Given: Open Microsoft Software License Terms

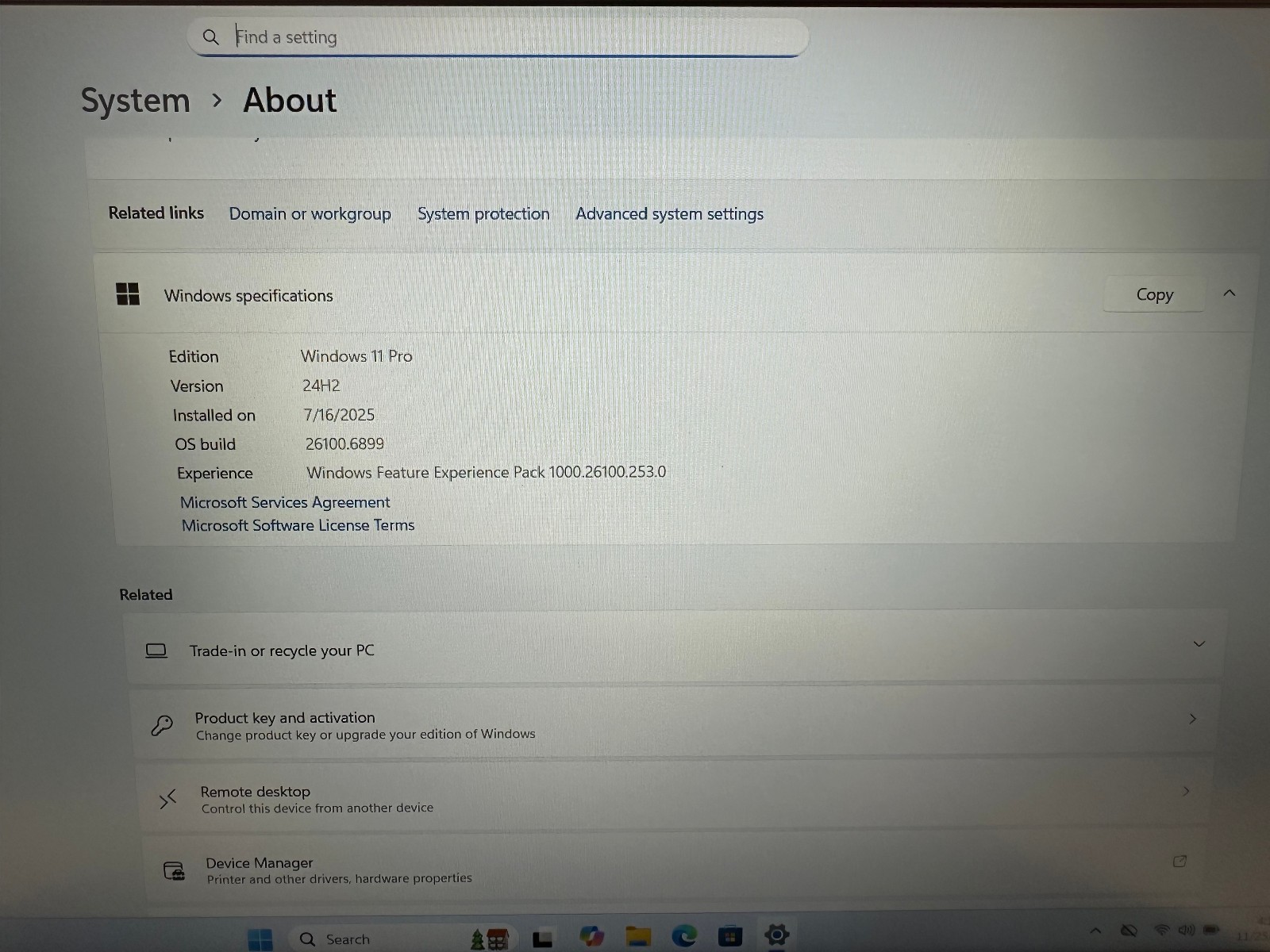Looking at the screenshot, I should [298, 525].
